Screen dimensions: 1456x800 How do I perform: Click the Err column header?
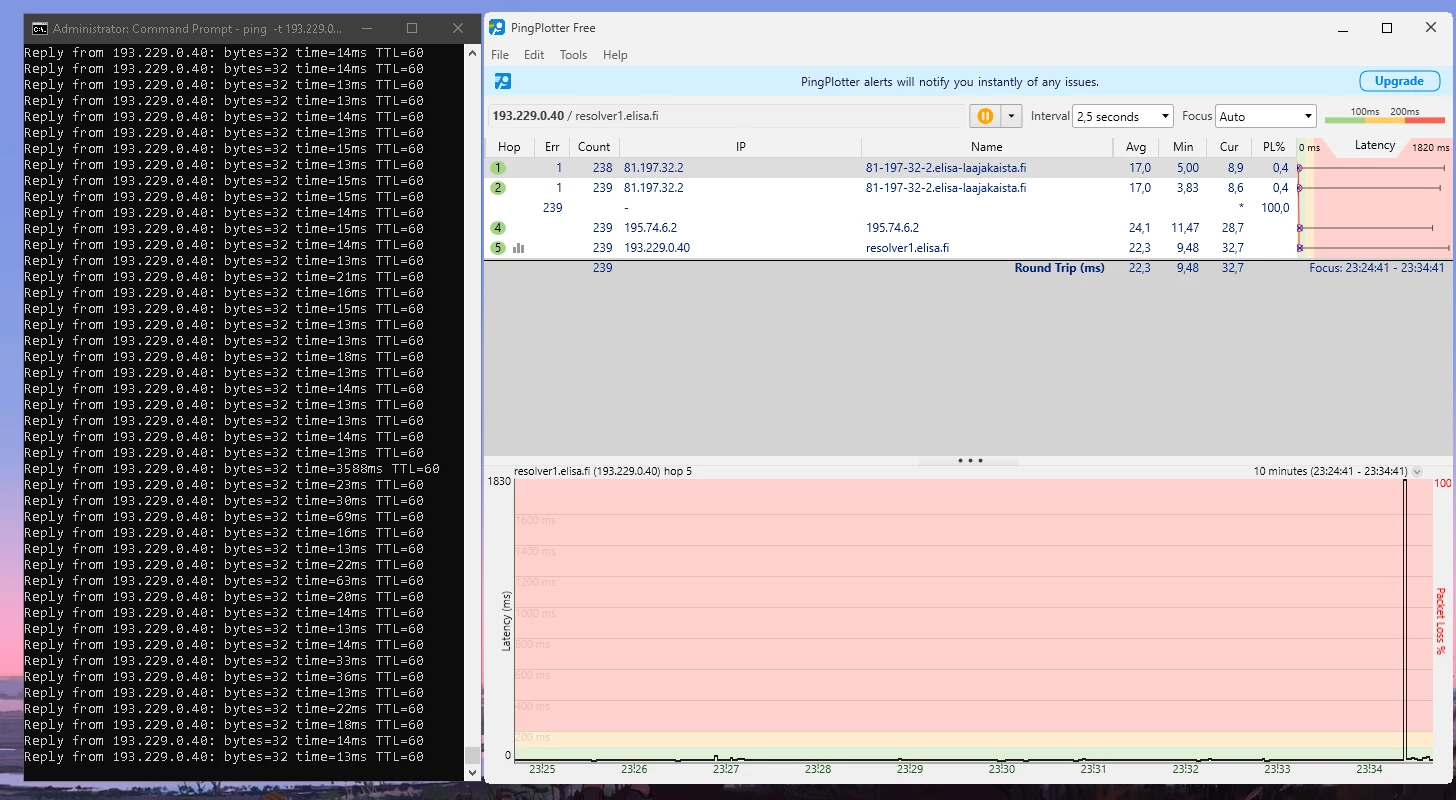(552, 147)
